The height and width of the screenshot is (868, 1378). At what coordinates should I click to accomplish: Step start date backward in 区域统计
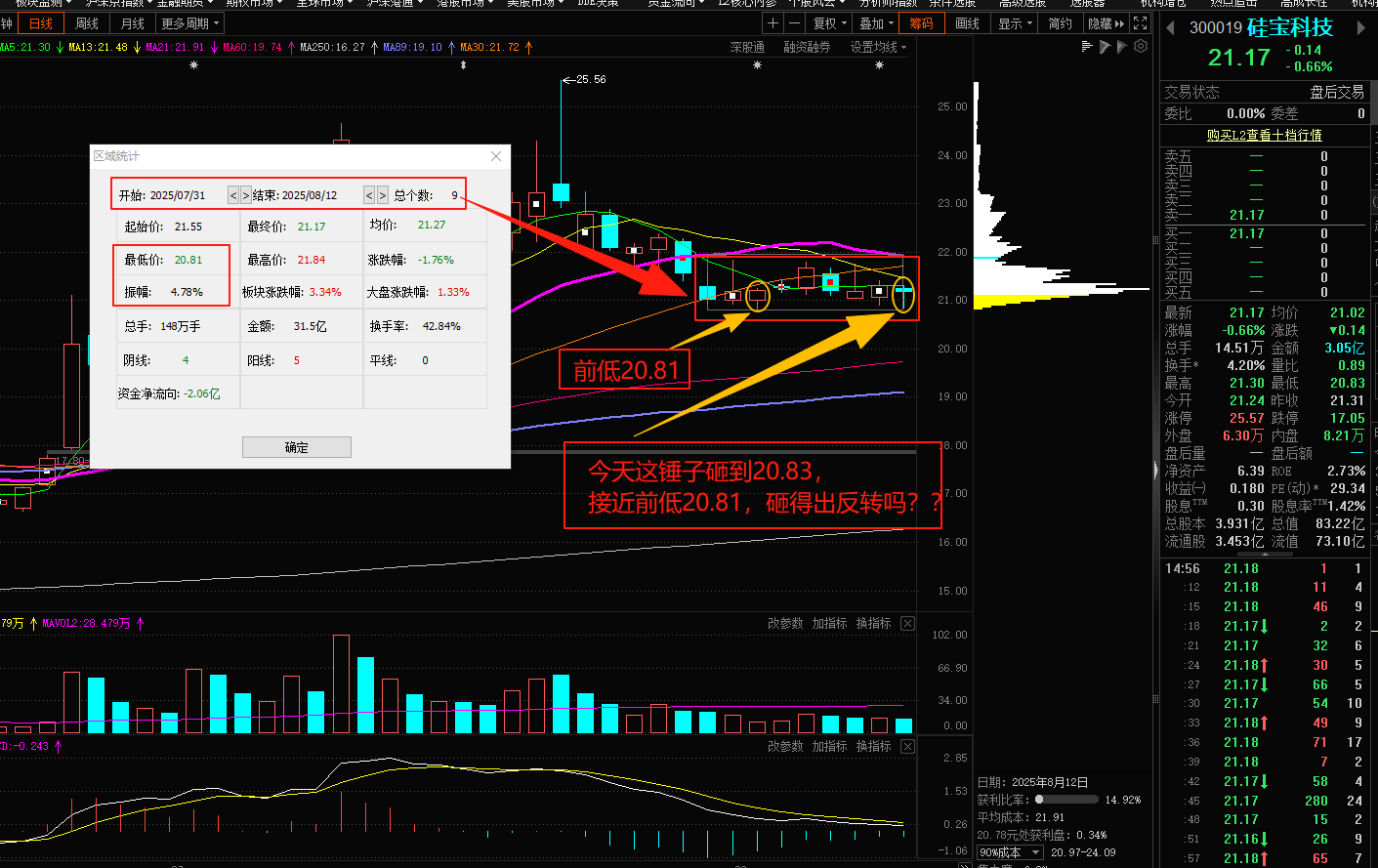(x=233, y=195)
